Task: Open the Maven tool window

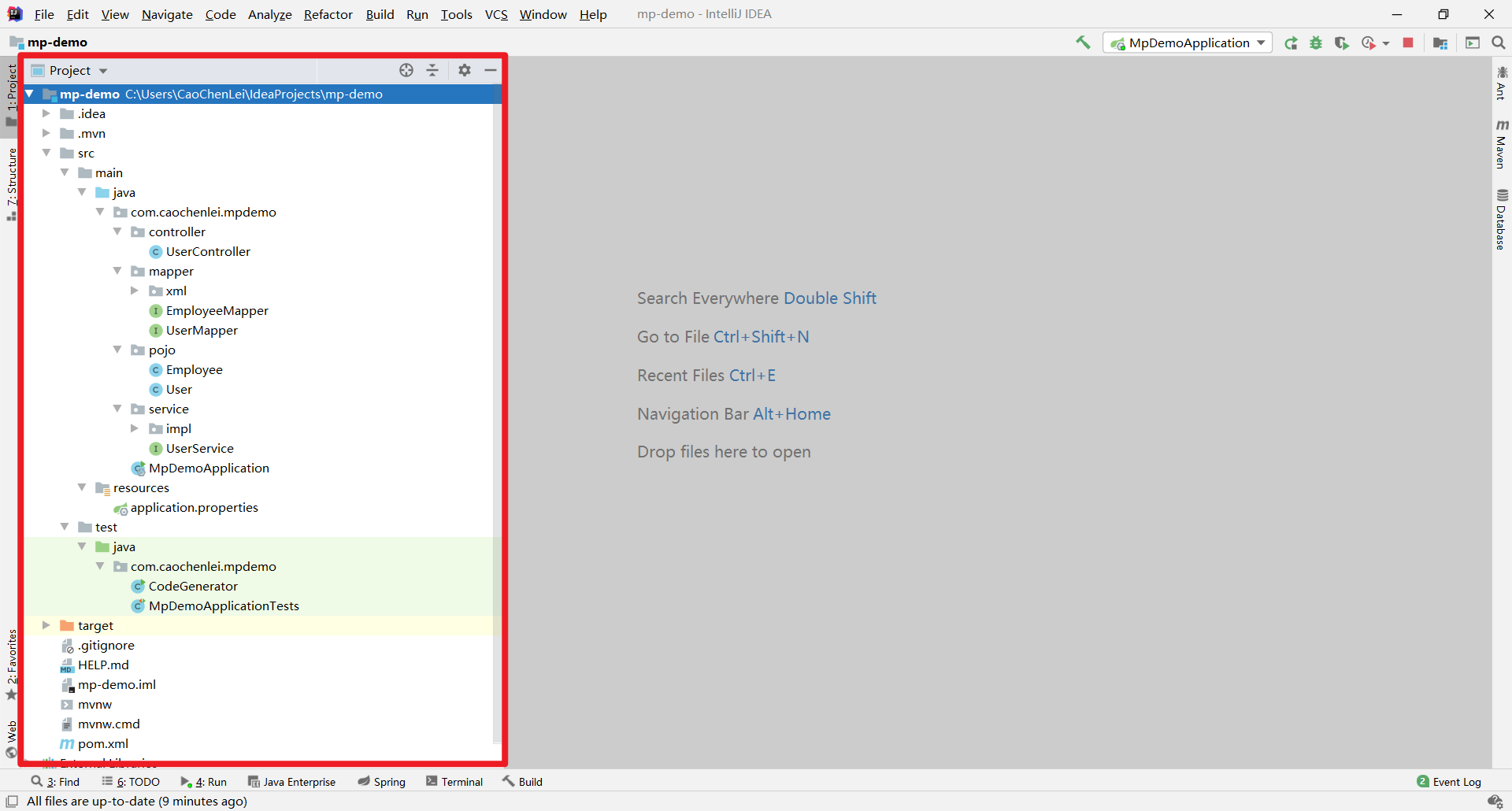Action: click(x=1502, y=144)
